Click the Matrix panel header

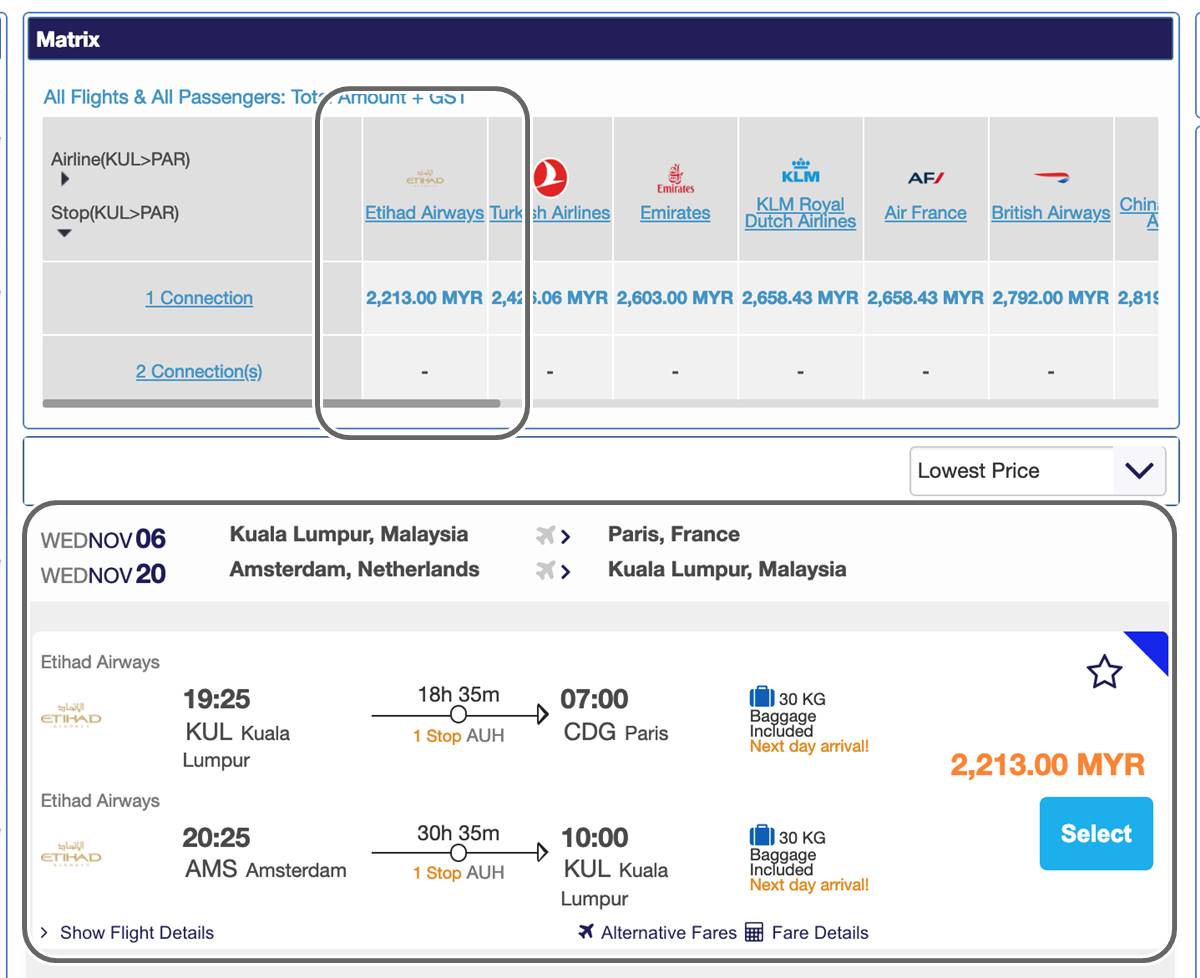point(601,40)
